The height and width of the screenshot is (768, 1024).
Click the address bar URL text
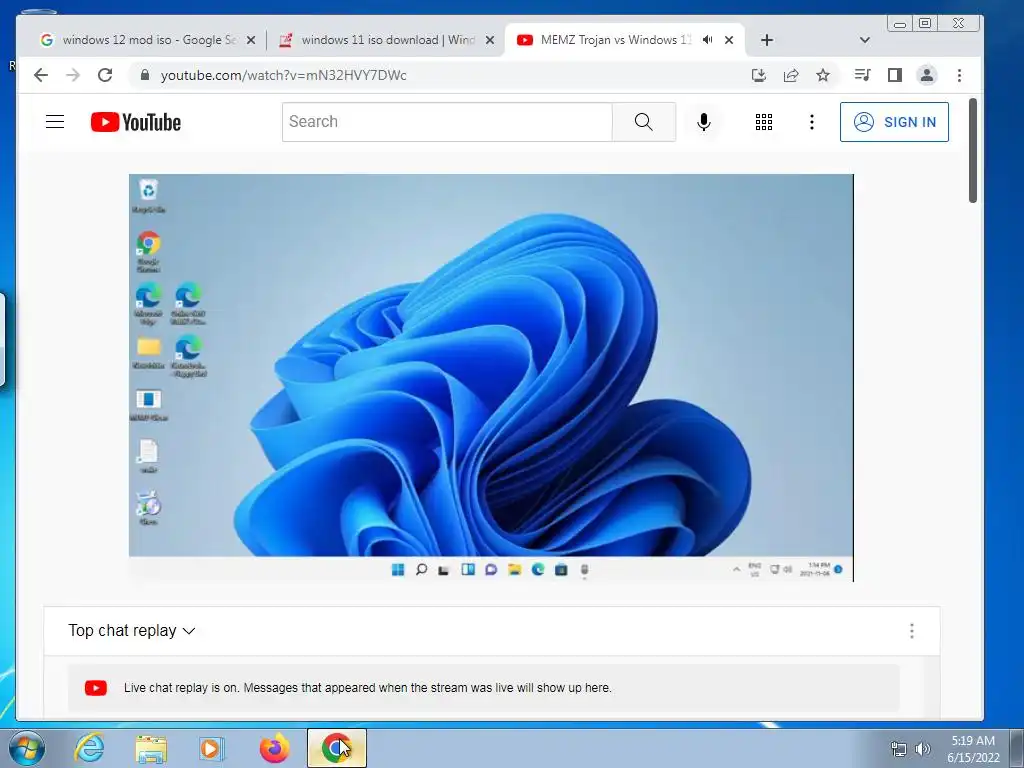tap(283, 75)
